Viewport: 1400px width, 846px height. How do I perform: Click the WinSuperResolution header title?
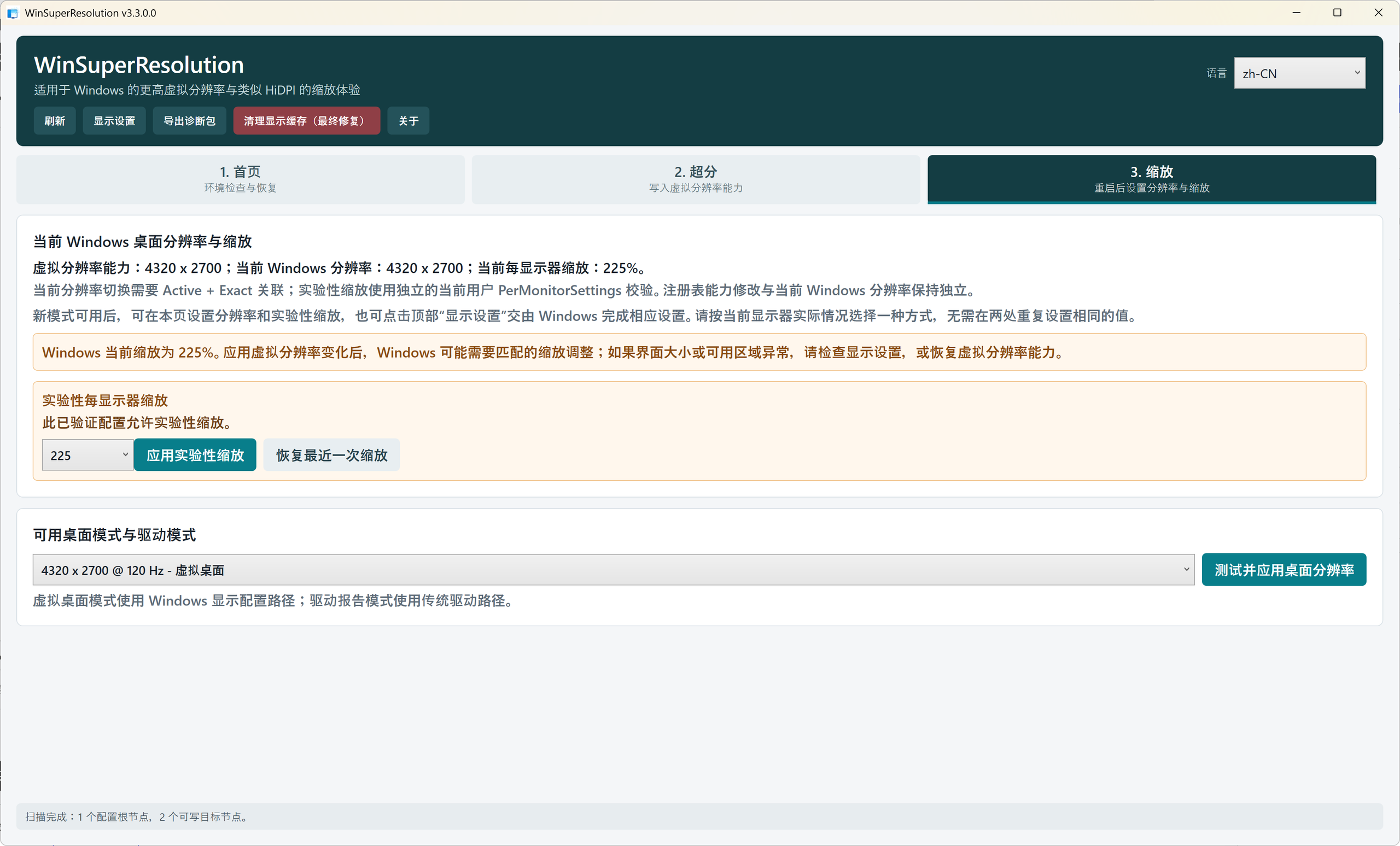(x=139, y=65)
